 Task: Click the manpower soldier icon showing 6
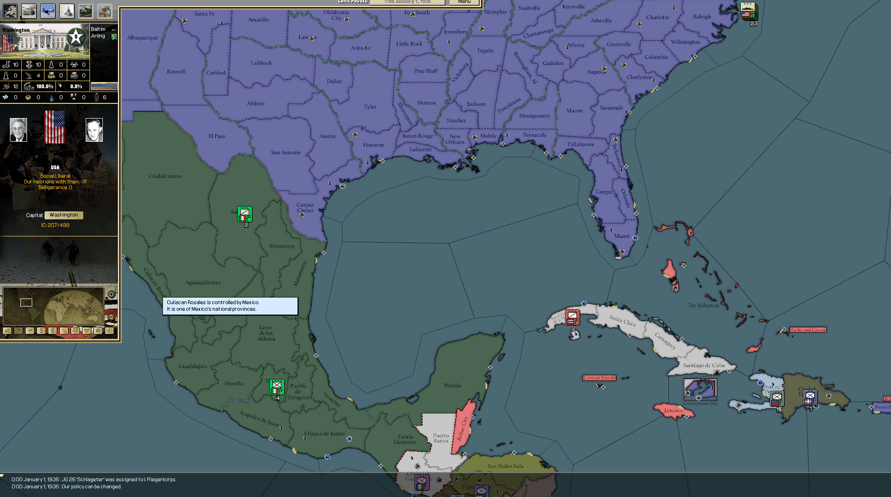(x=96, y=97)
